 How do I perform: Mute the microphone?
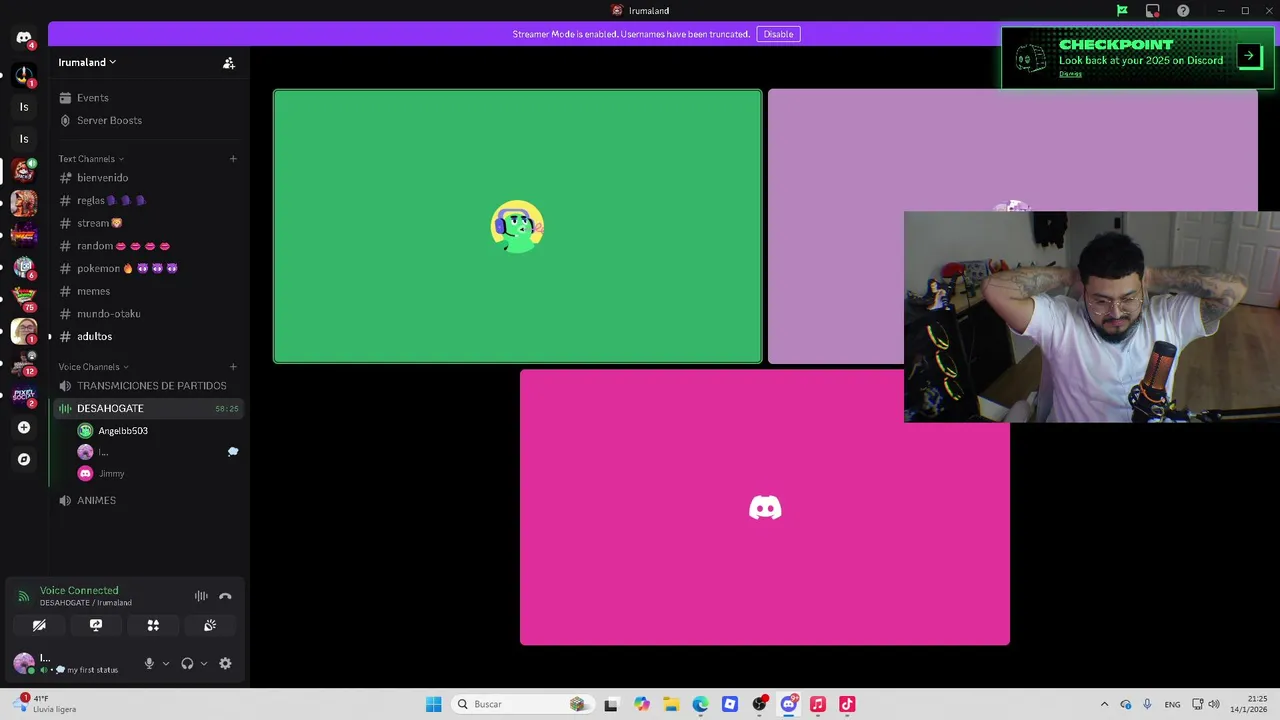149,663
